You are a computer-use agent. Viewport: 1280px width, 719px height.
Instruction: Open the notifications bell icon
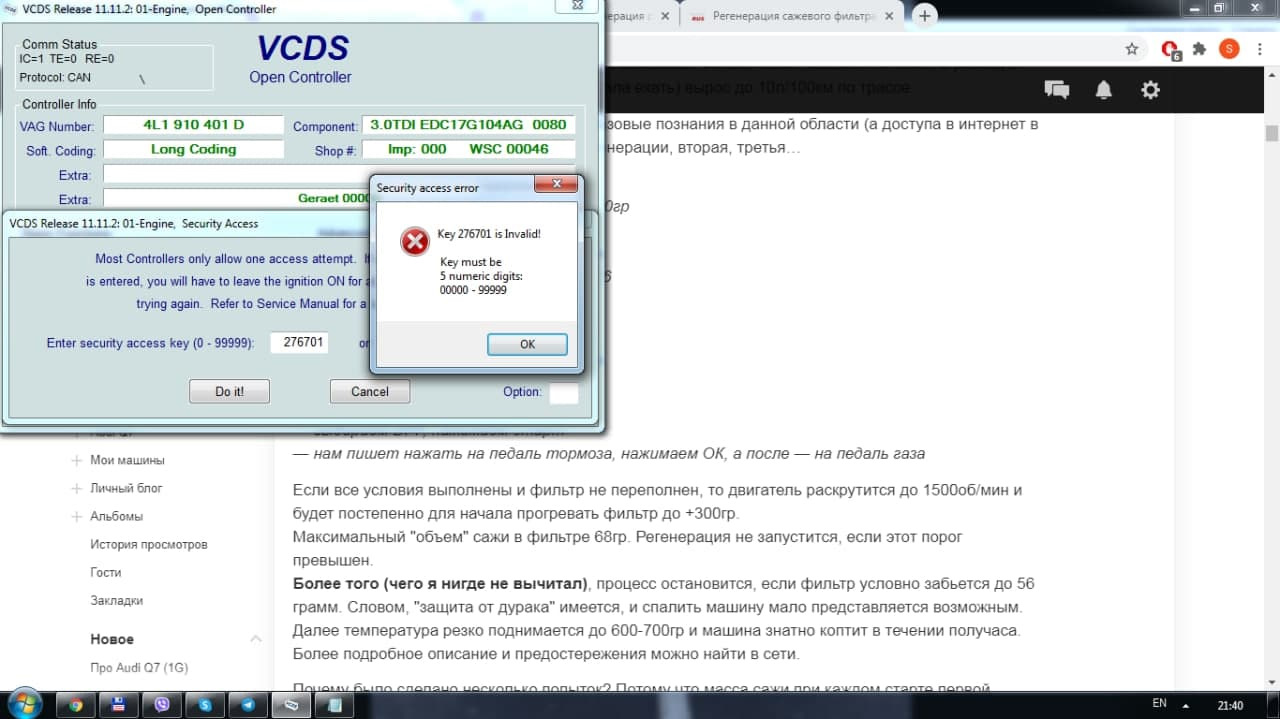pos(1103,90)
